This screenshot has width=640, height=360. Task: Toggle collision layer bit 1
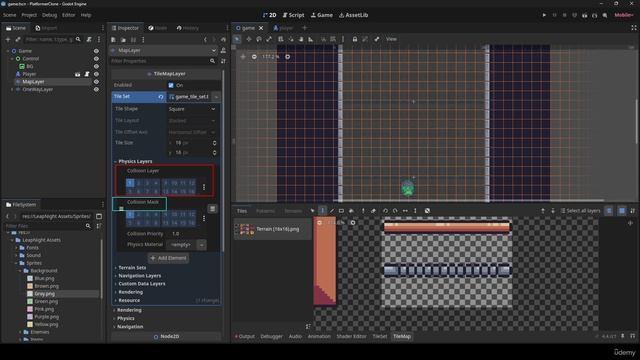pyautogui.click(x=130, y=183)
